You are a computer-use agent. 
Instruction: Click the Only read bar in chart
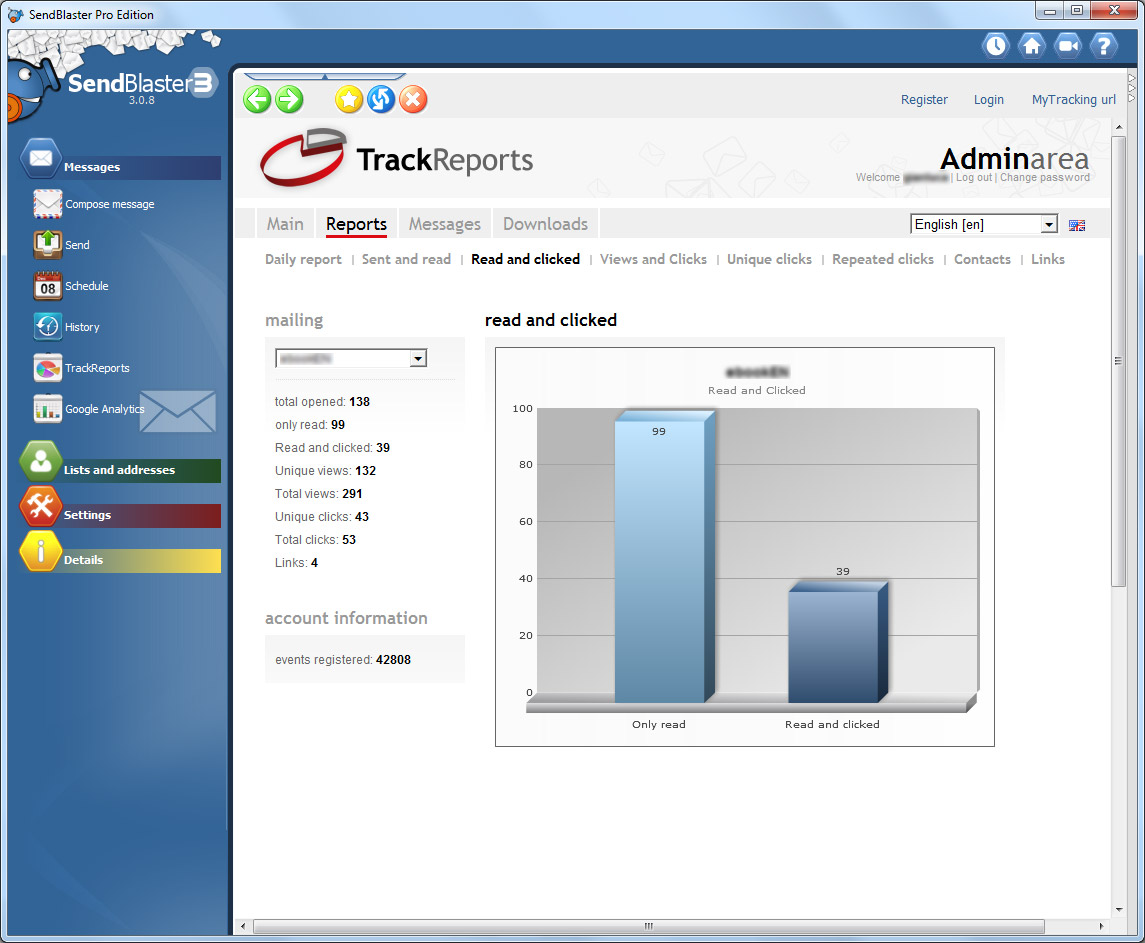click(x=665, y=557)
